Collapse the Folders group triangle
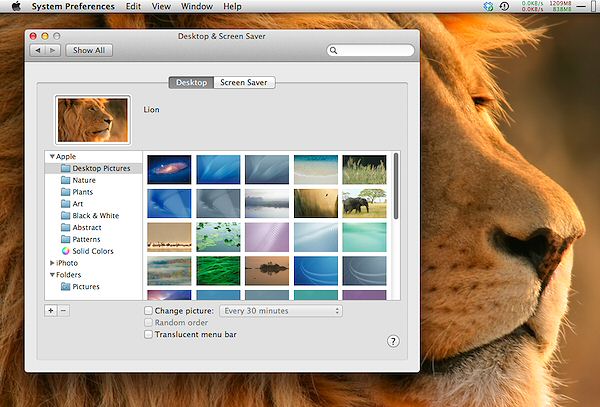Screen dimensions: 600x407 click(52, 275)
